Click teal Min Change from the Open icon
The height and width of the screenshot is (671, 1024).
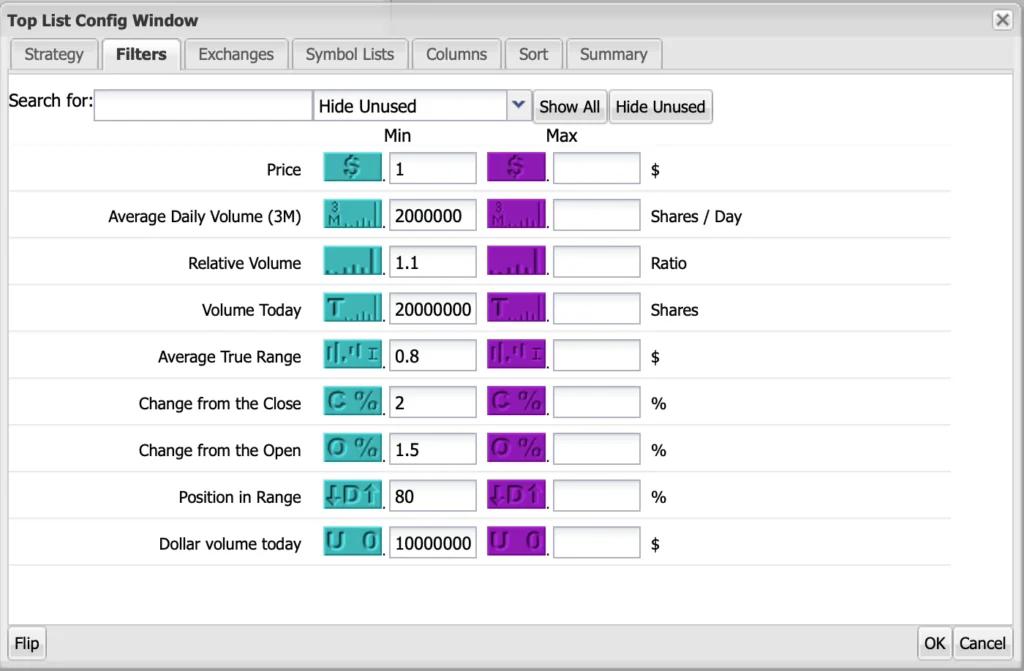pos(352,449)
